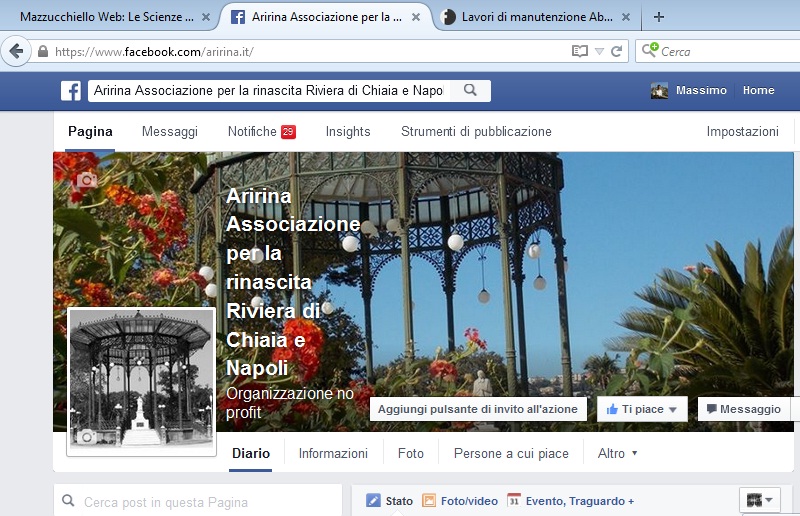Close the Aririna Associazione tab
The image size is (800, 516).
(x=416, y=17)
